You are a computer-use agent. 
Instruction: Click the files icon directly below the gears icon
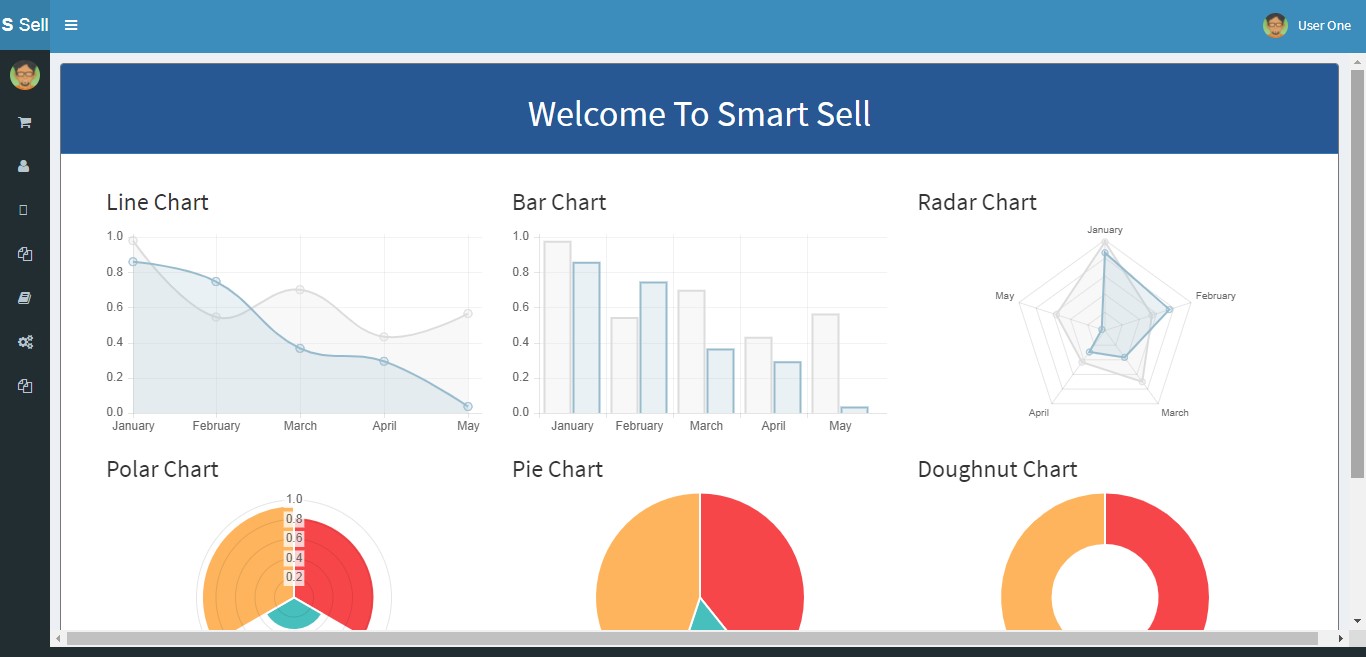click(x=25, y=386)
